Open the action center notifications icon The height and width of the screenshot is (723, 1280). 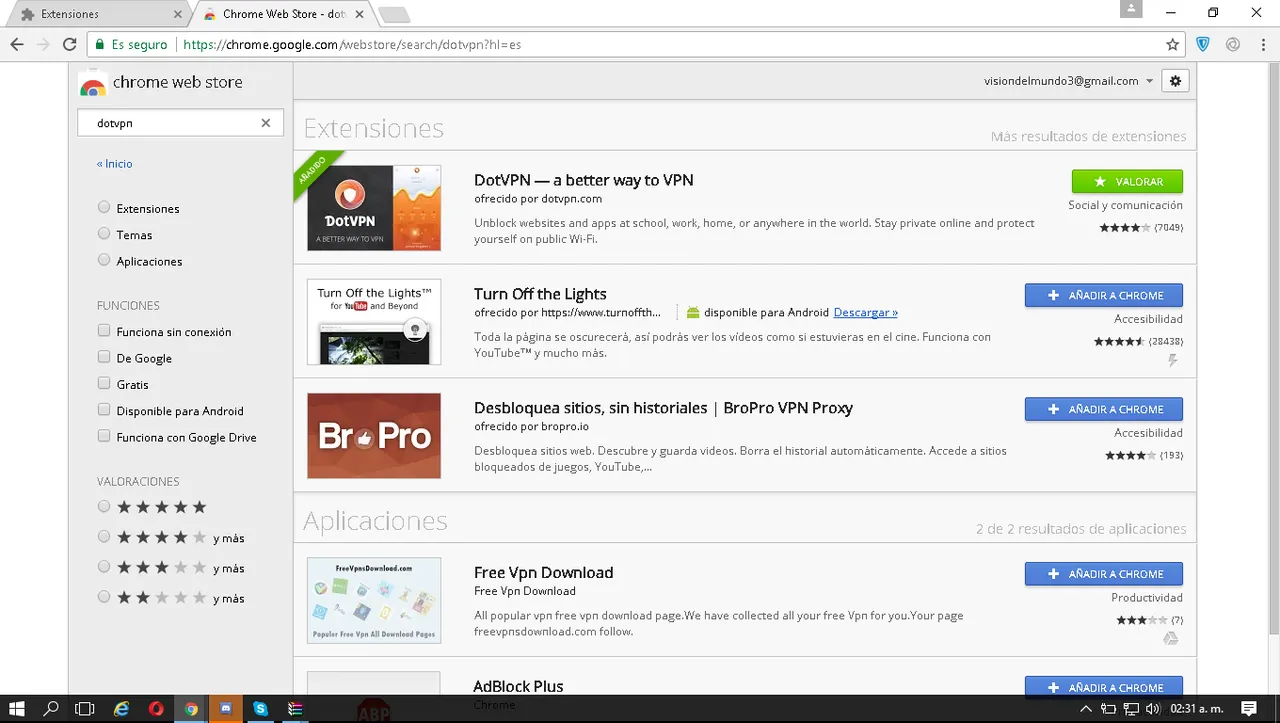pyautogui.click(x=1248, y=709)
